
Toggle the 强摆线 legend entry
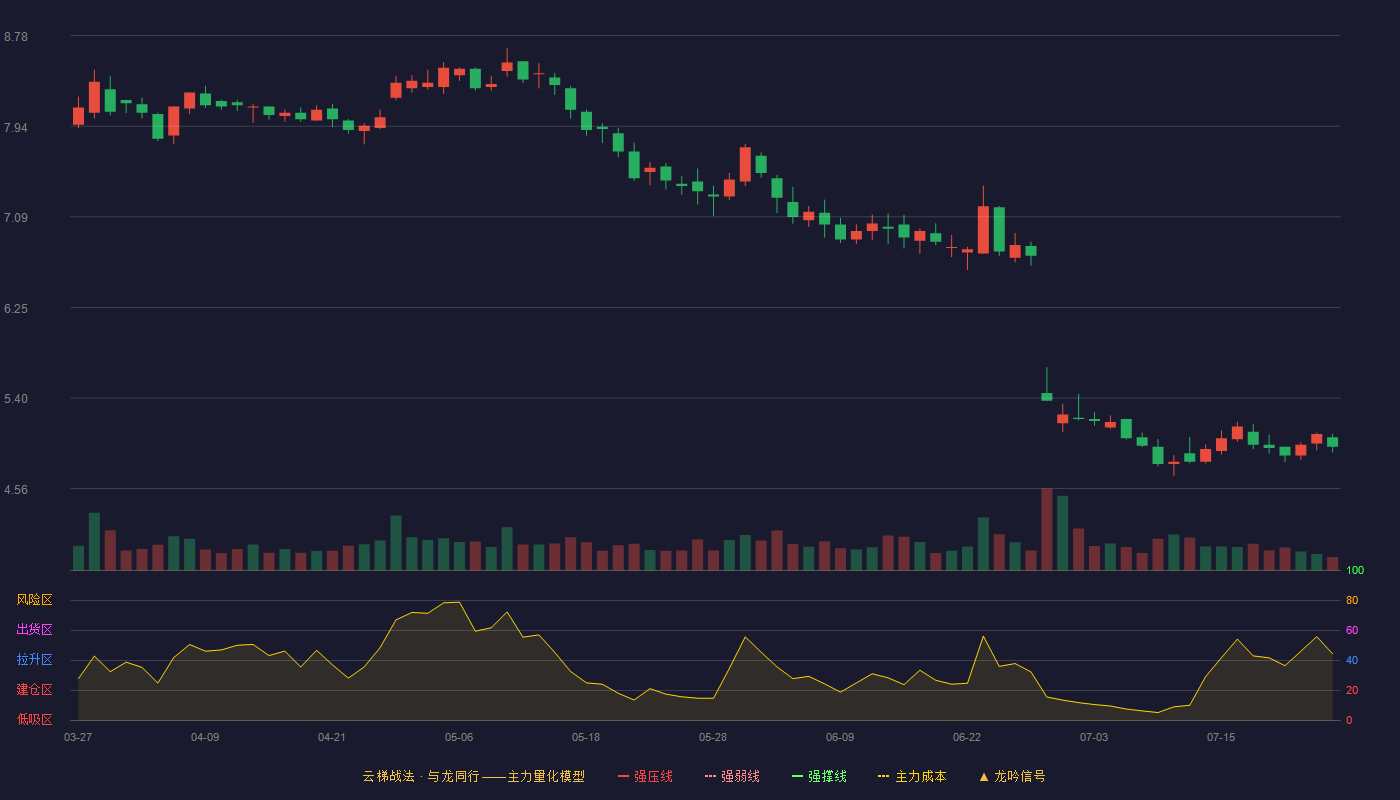[819, 776]
